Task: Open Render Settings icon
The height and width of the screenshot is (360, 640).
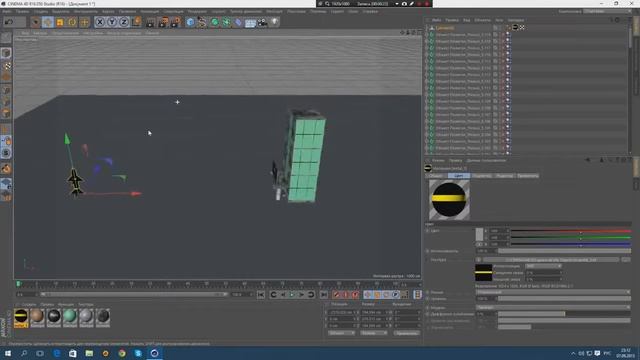Action: (176, 22)
